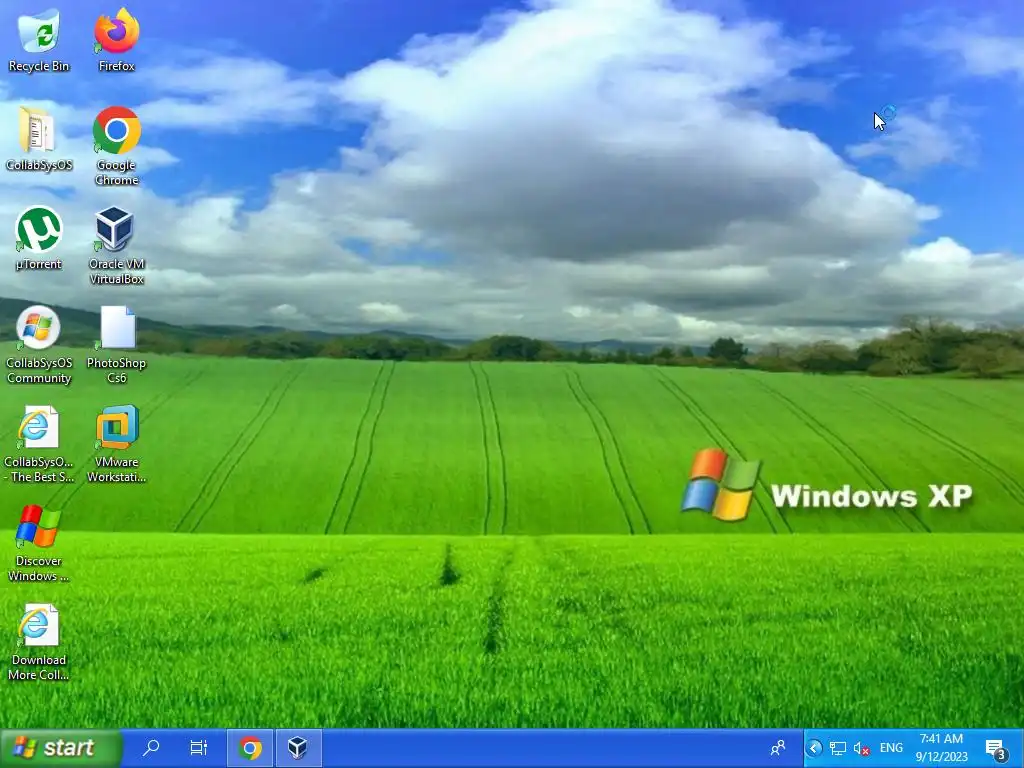Click the start button
Screen dimensions: 1024x768
point(61,748)
